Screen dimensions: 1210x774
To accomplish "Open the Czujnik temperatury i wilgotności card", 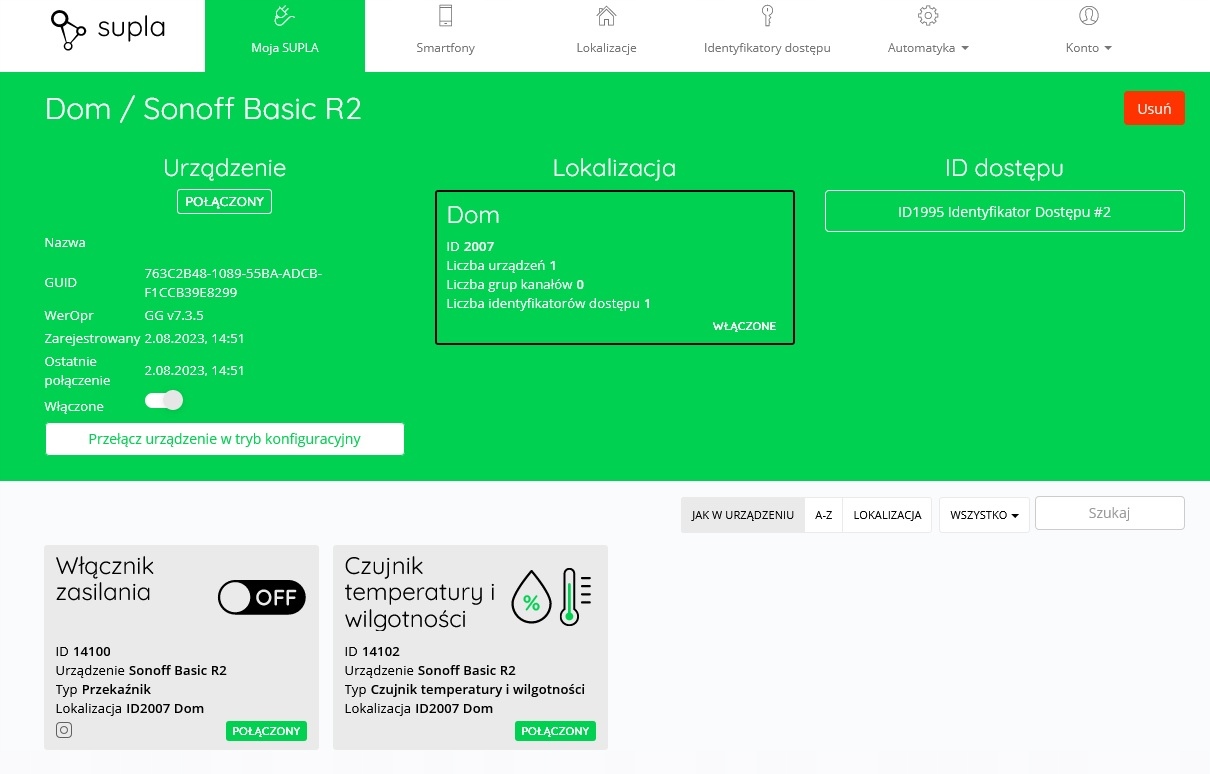I will 470,647.
